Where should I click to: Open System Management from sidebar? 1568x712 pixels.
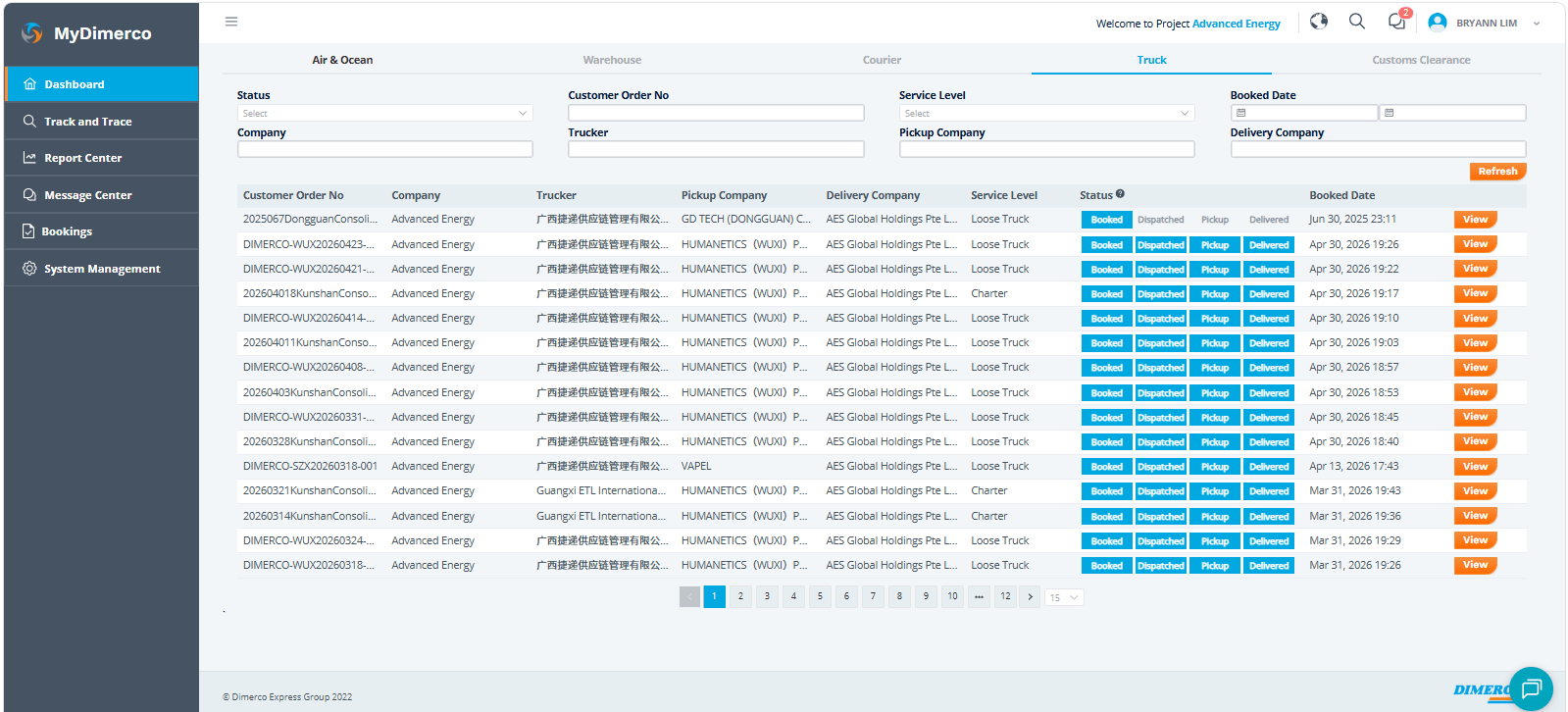[101, 269]
